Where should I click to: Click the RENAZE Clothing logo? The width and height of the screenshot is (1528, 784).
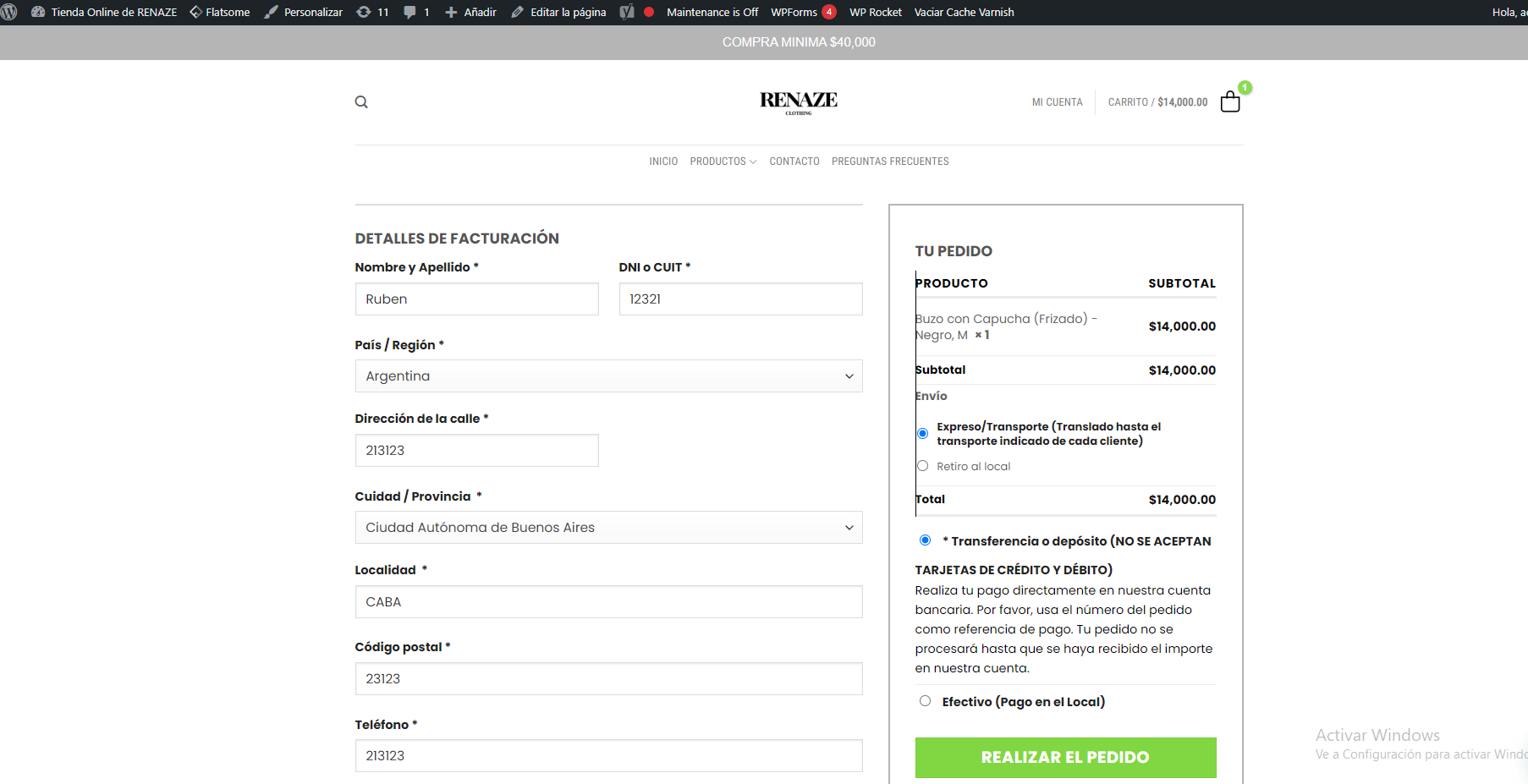[799, 102]
